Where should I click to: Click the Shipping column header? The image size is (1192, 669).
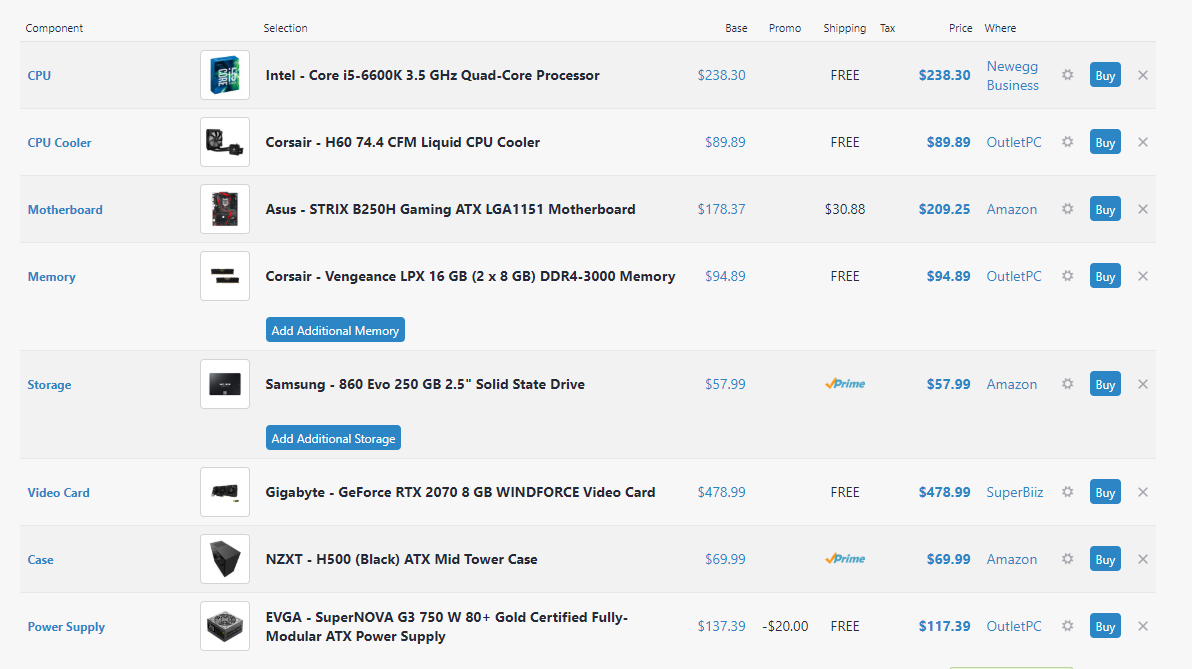pyautogui.click(x=845, y=28)
